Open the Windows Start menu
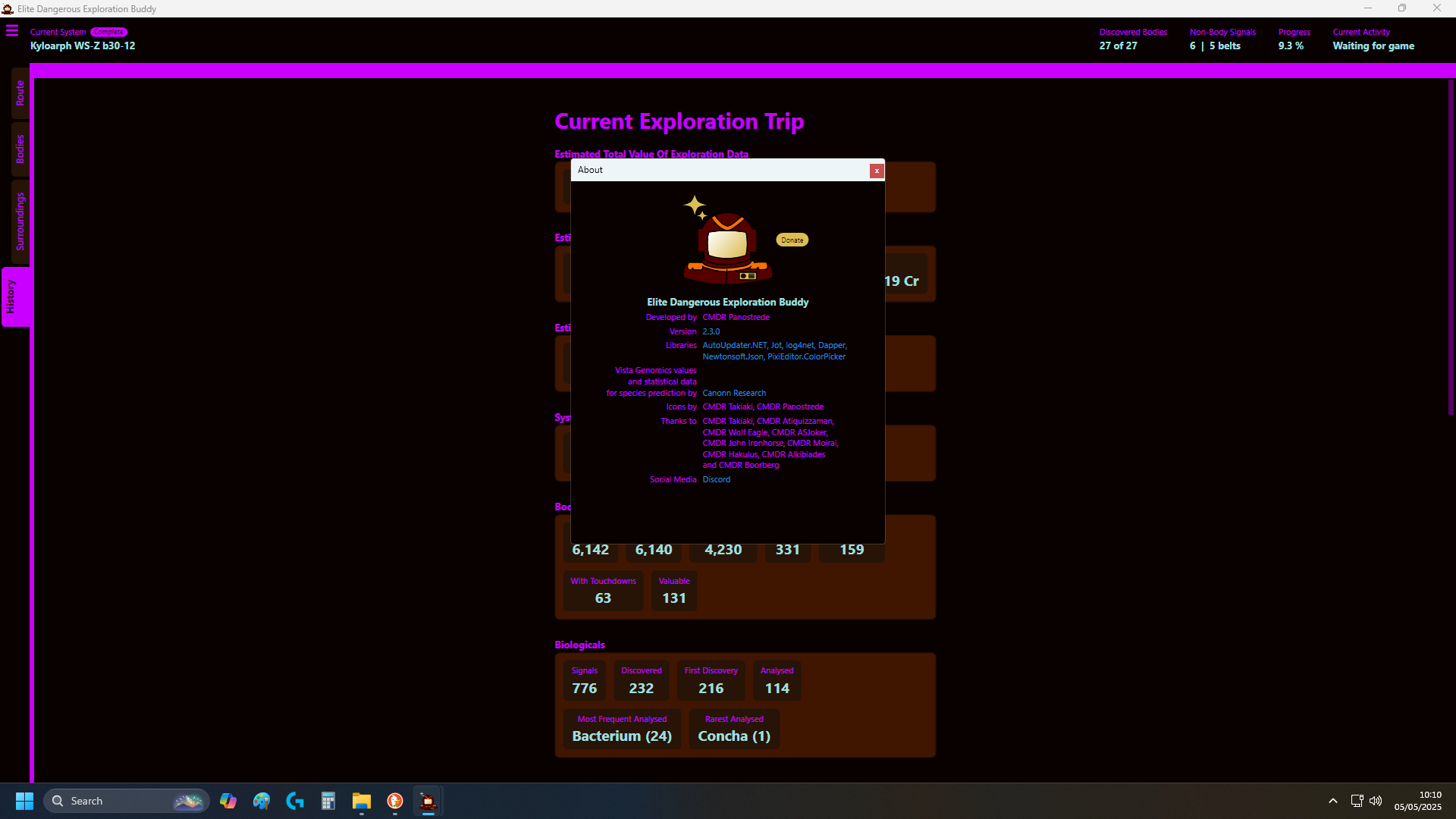This screenshot has width=1456, height=819. (x=24, y=801)
